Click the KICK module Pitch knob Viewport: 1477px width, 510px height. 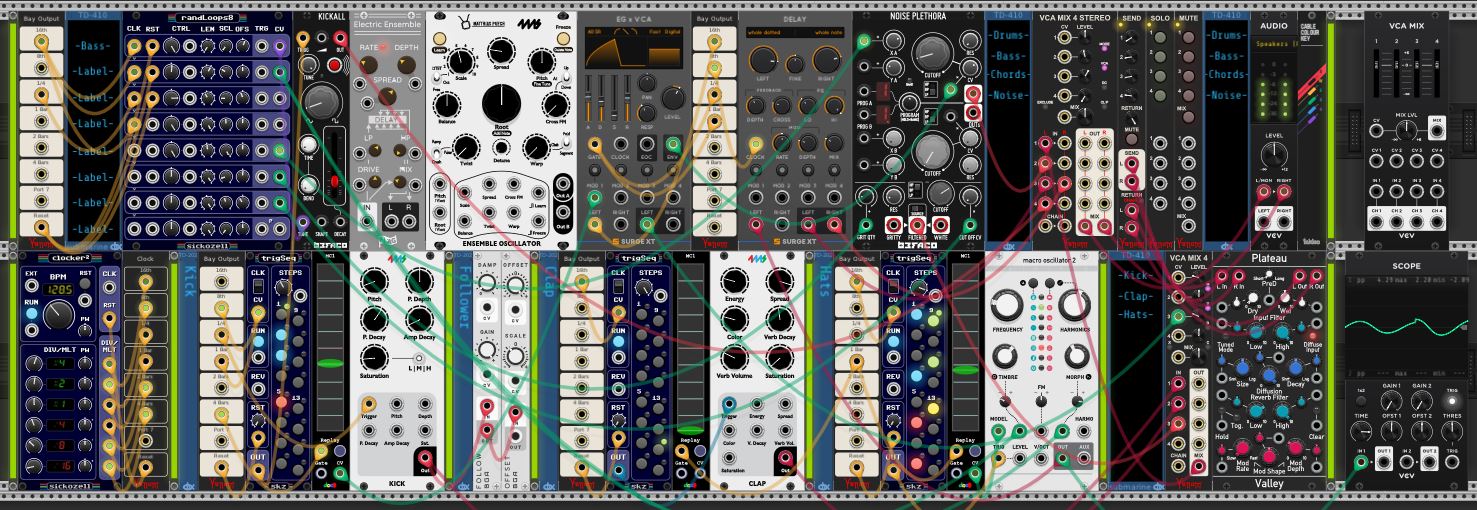pos(375,283)
